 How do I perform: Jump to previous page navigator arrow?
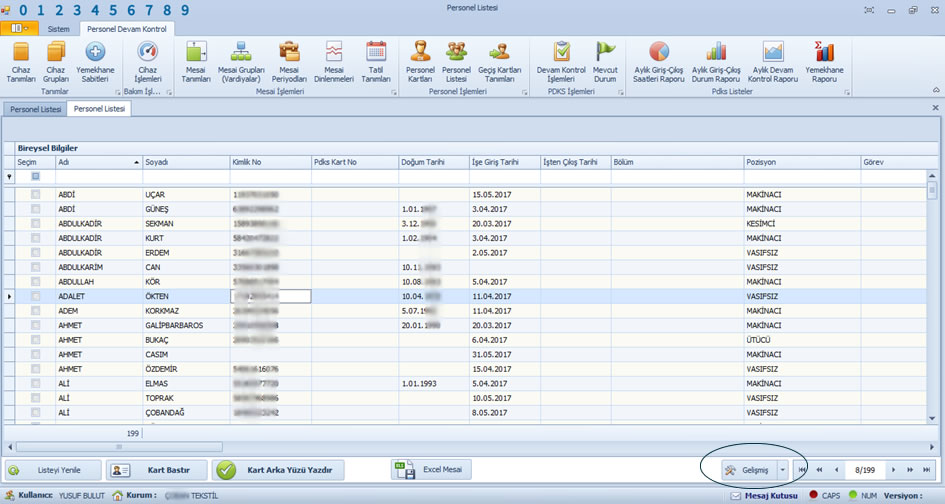819,470
